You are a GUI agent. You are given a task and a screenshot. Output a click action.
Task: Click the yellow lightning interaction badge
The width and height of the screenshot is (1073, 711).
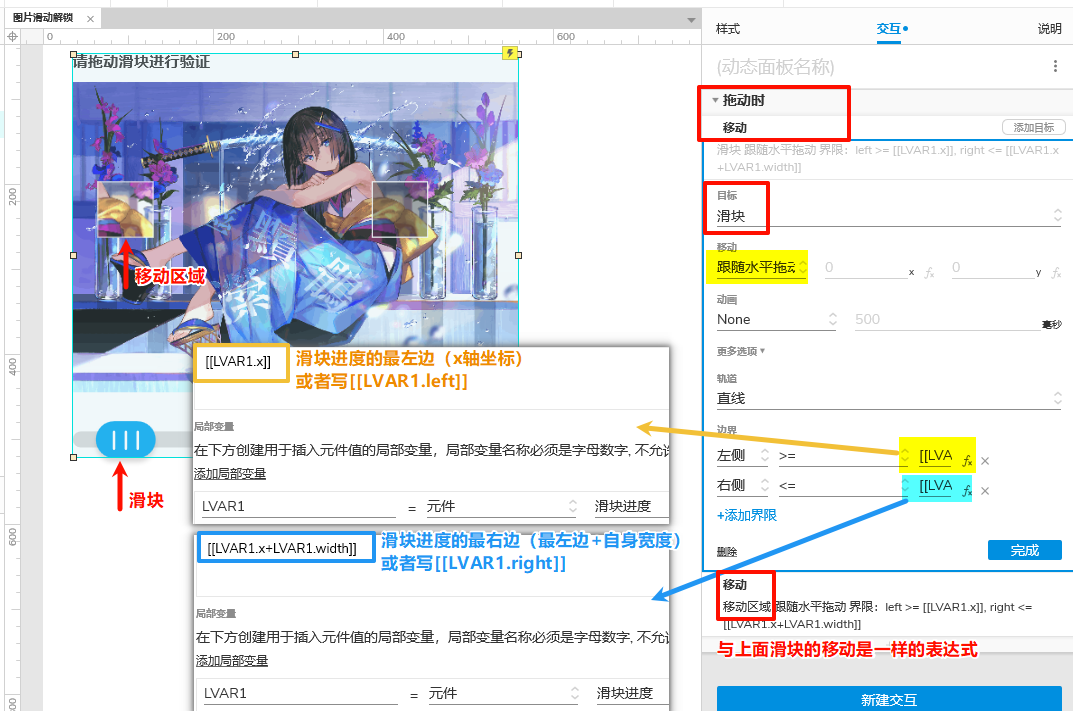(510, 53)
